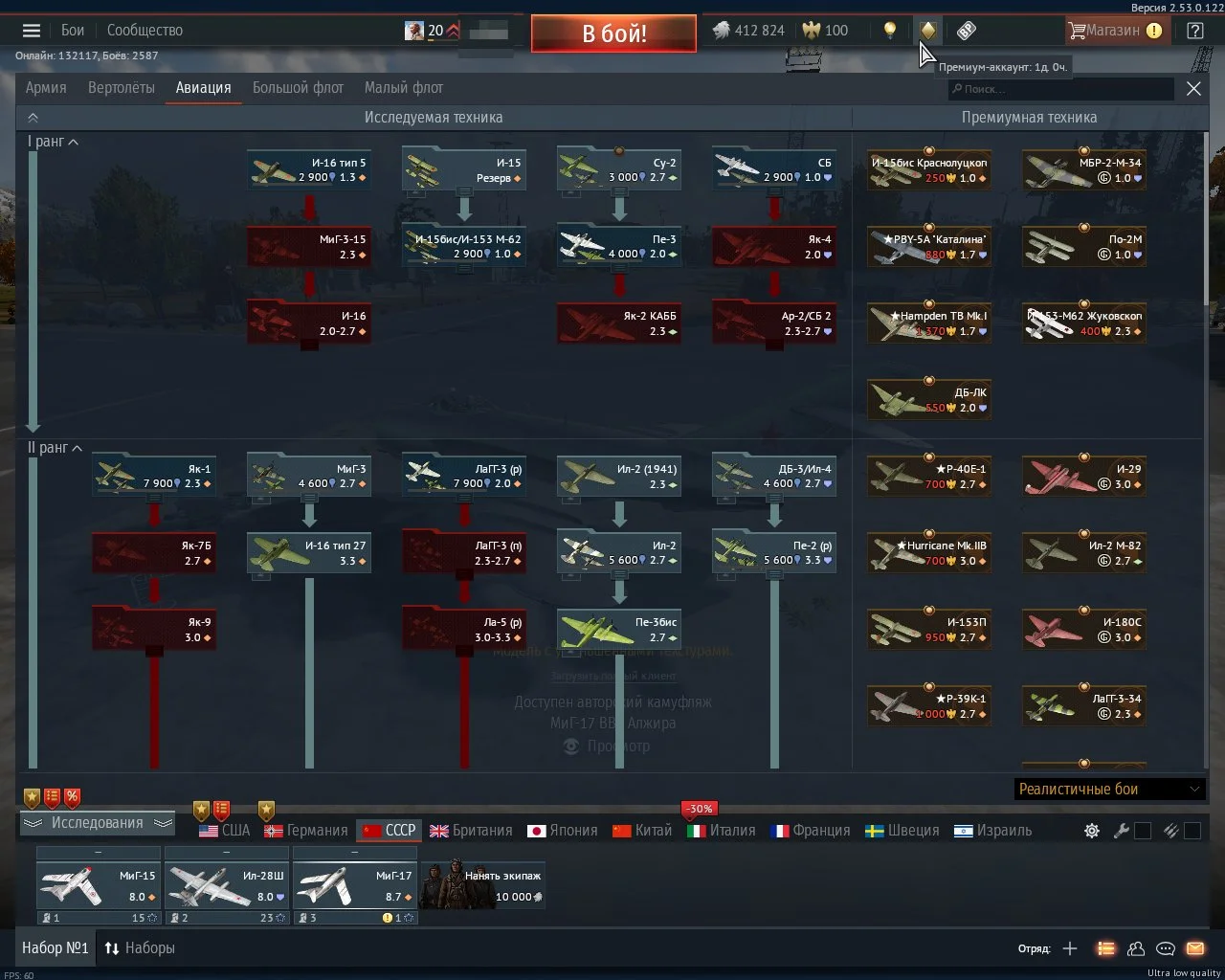Toggle the auto-ammo checkbox beside bullets icon

click(1192, 831)
